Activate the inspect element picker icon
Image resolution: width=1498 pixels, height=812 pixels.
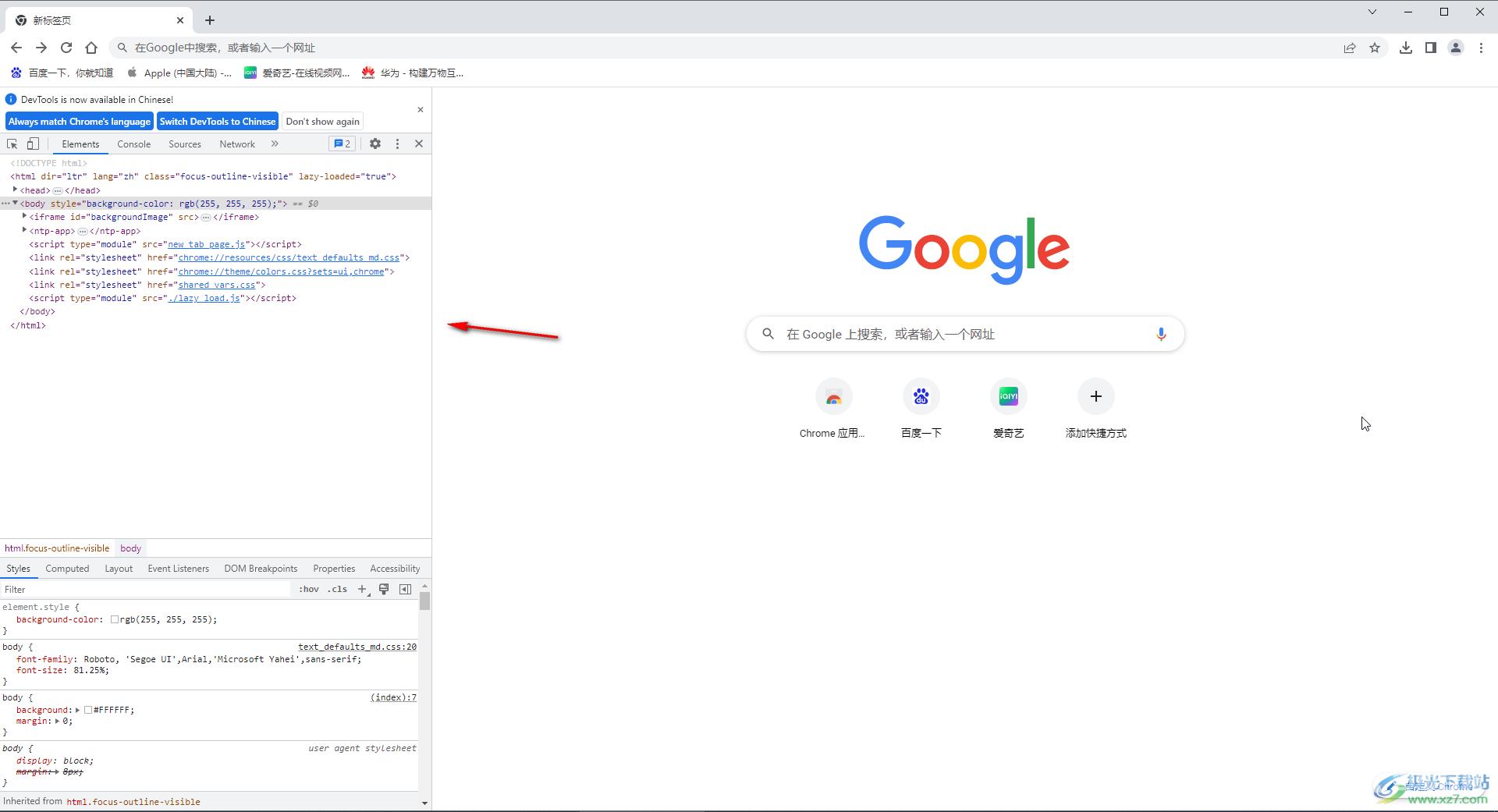(x=12, y=144)
